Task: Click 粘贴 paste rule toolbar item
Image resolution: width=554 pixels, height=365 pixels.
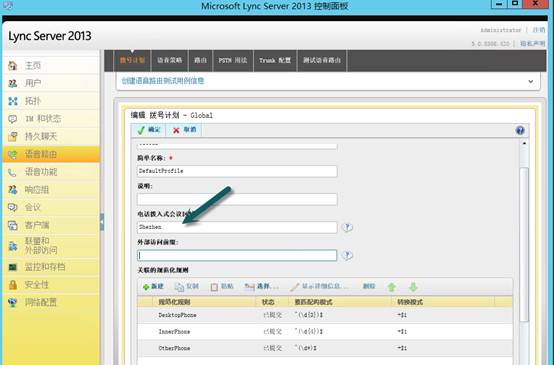Action: click(x=222, y=287)
